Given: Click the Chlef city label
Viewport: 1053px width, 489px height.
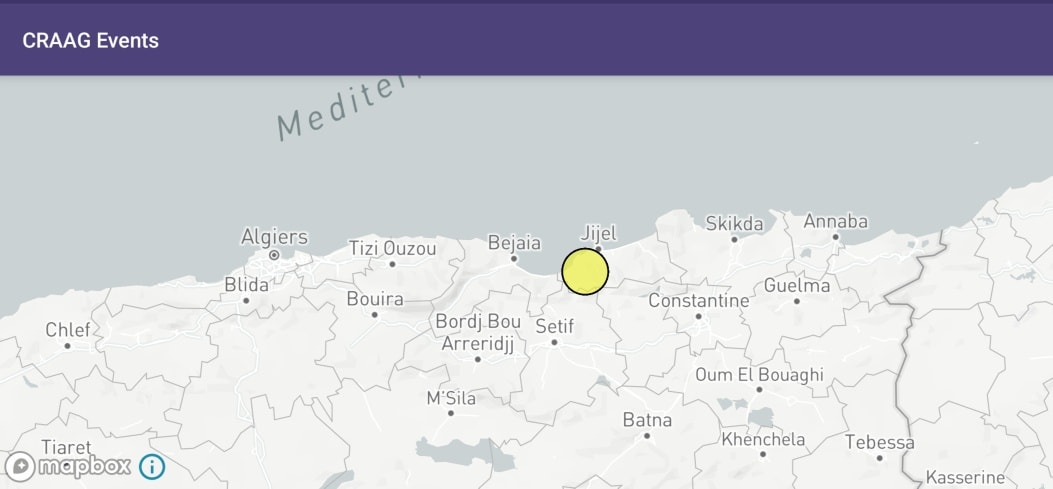Looking at the screenshot, I should [68, 330].
